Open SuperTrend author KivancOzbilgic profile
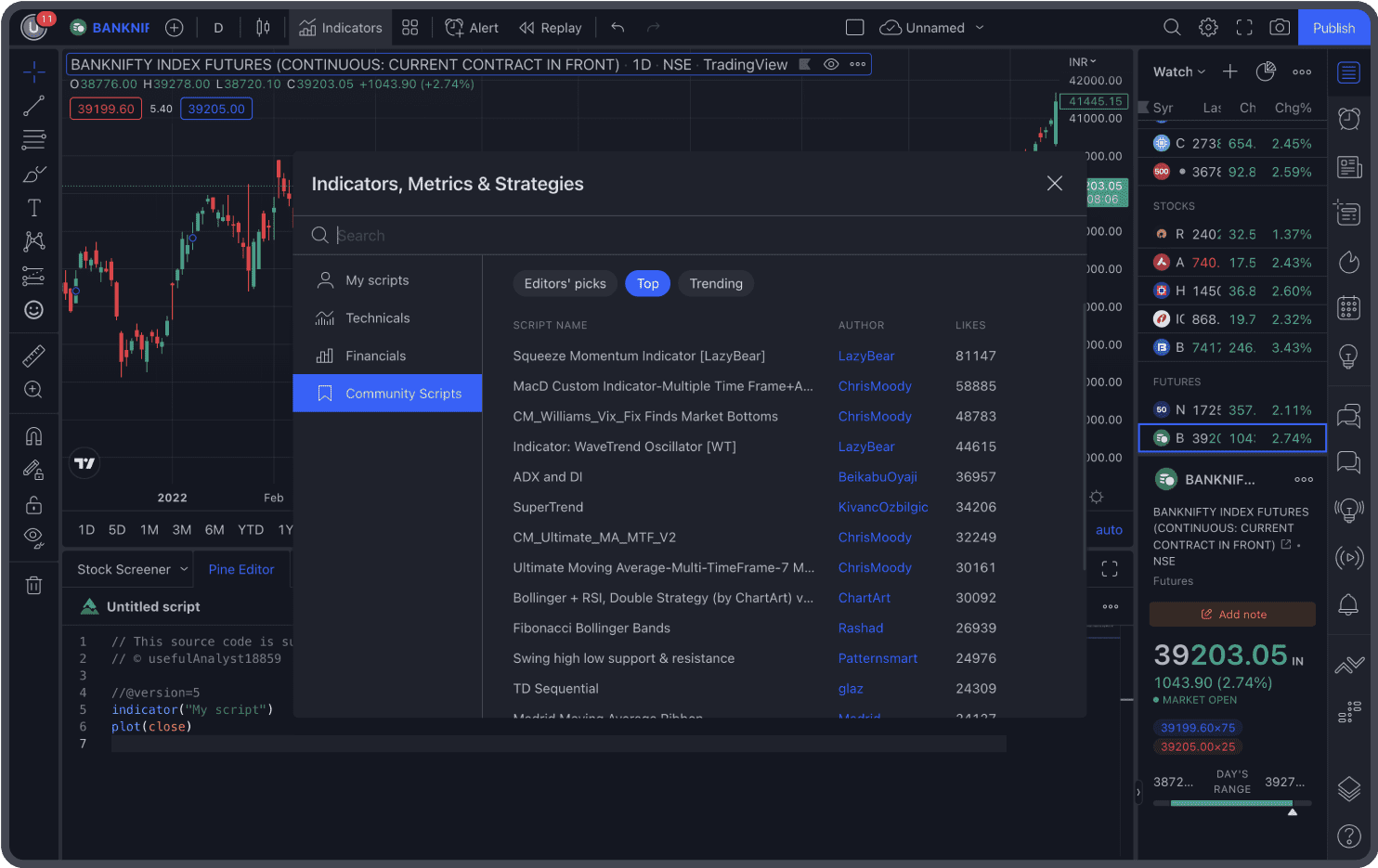 click(x=883, y=508)
